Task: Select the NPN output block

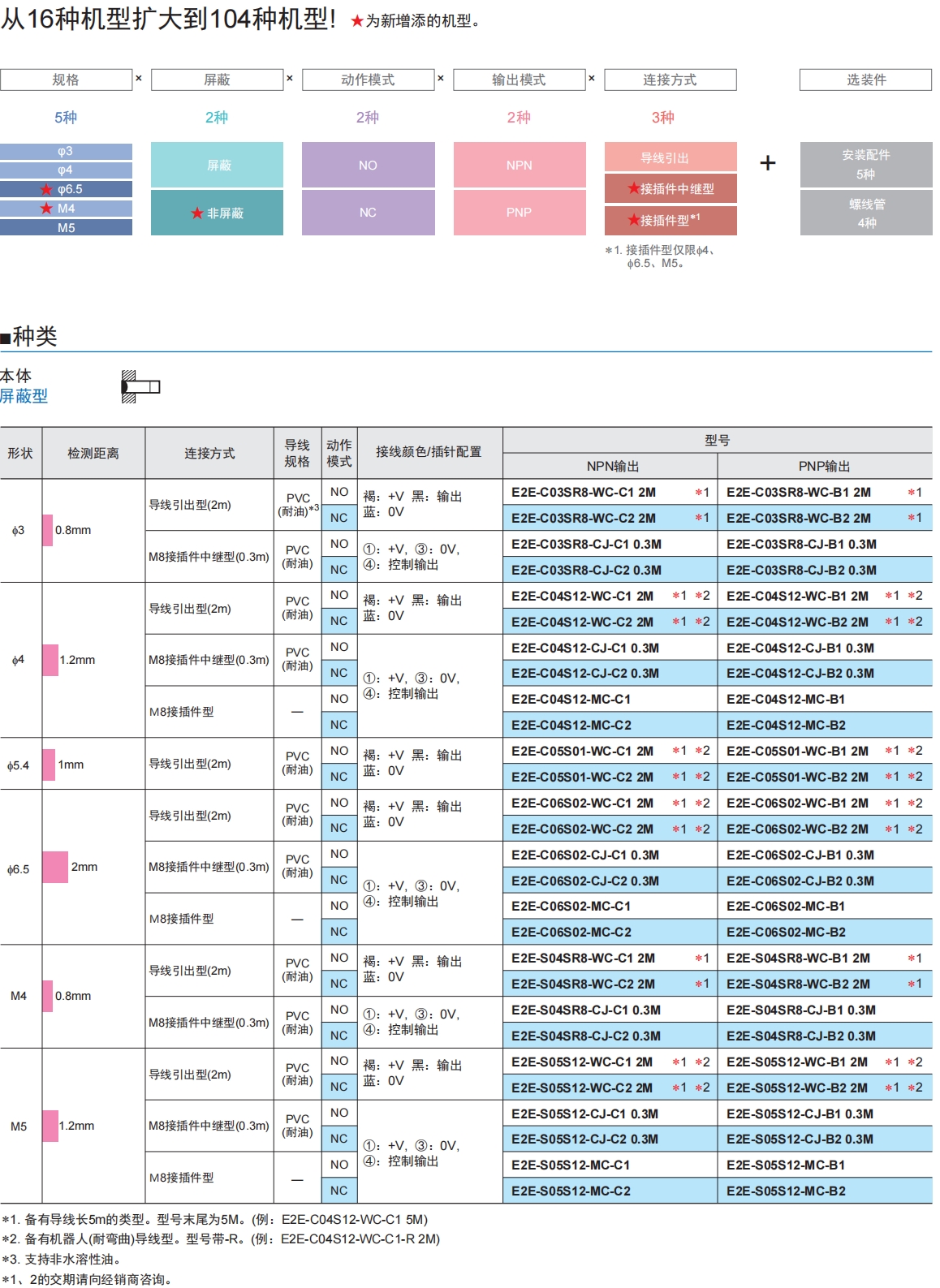Action: click(x=520, y=165)
